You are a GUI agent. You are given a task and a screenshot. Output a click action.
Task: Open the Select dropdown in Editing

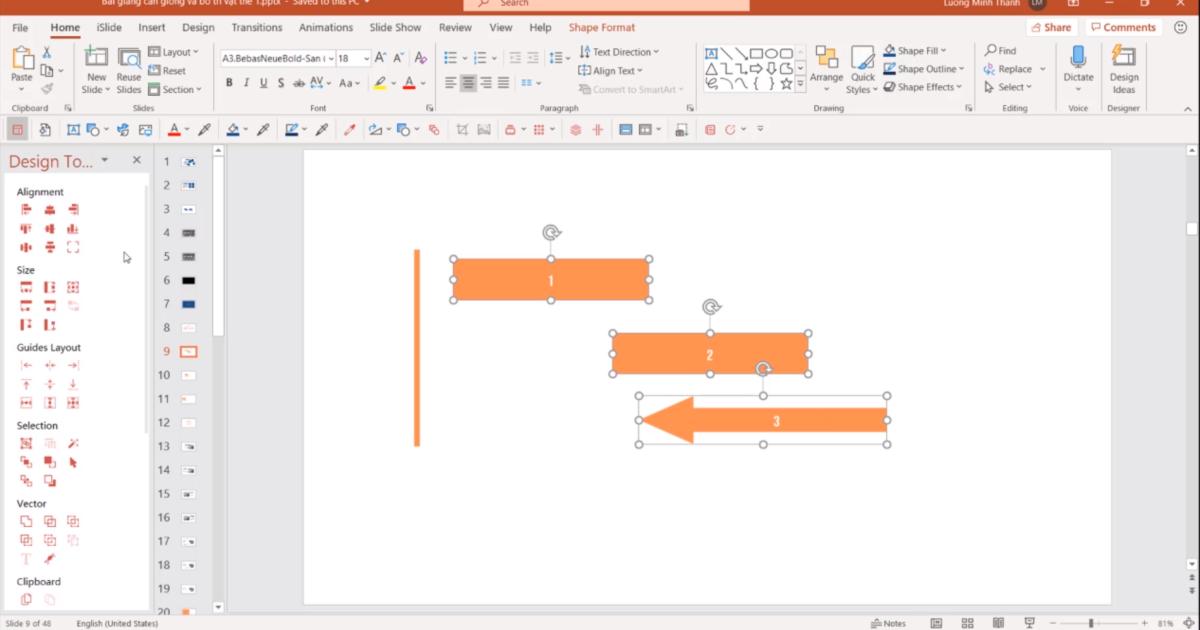1009,87
